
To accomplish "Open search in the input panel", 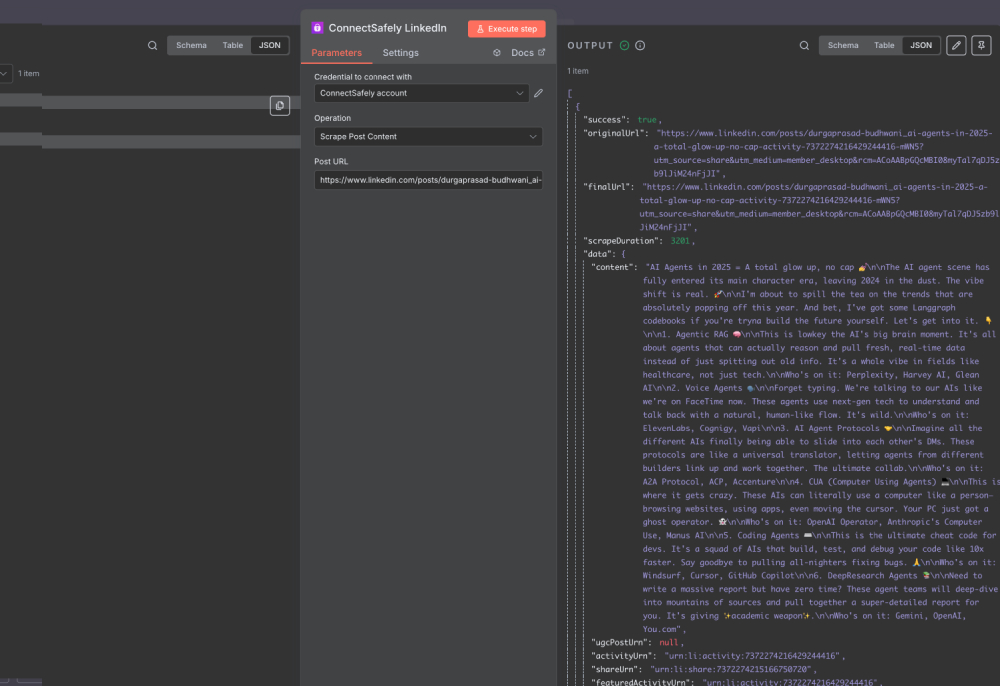I will coord(152,45).
